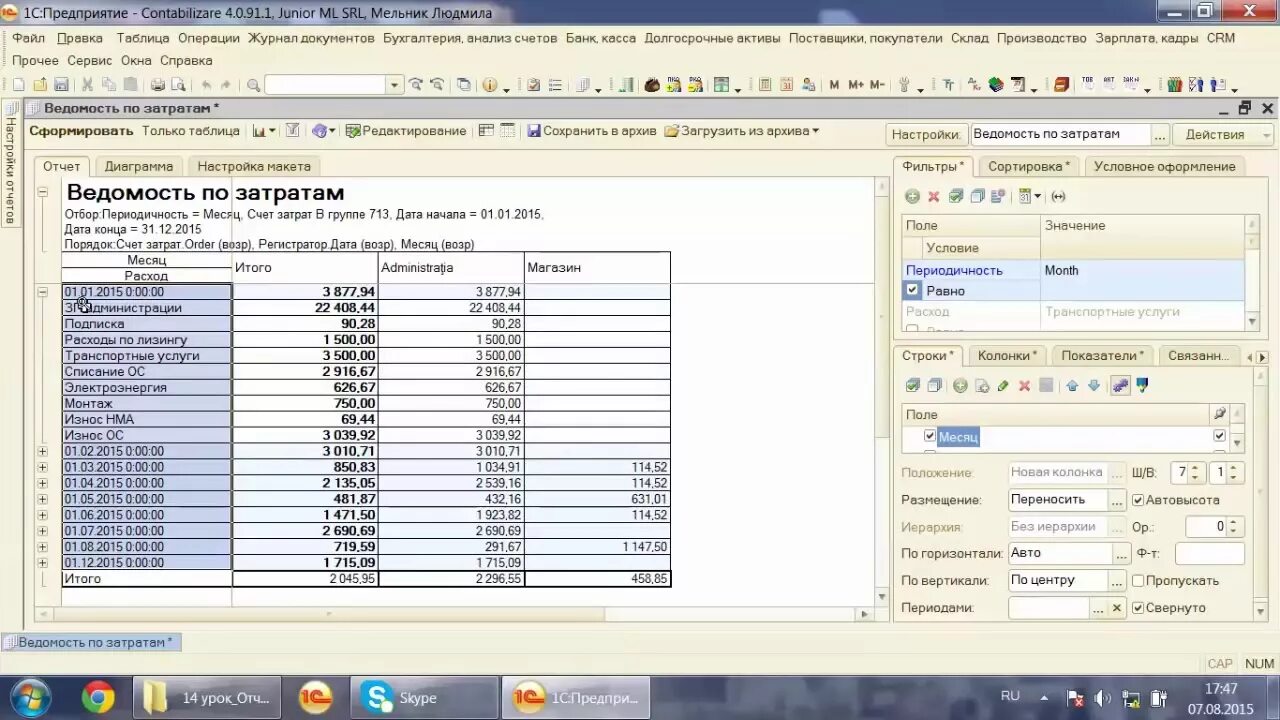Viewport: 1280px width, 720px height.
Task: Click the calculator icon in the main toolbar
Action: click(765, 85)
